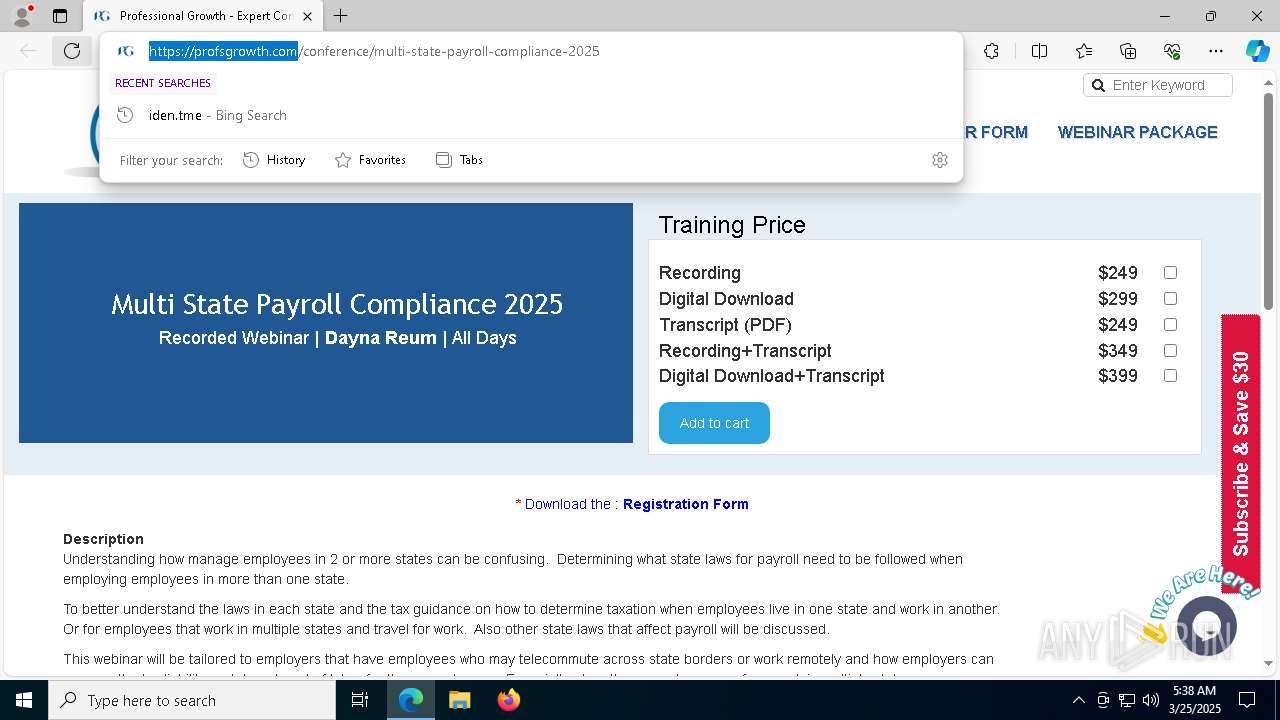
Task: Open the Extensions puzzle icon
Action: (x=991, y=51)
